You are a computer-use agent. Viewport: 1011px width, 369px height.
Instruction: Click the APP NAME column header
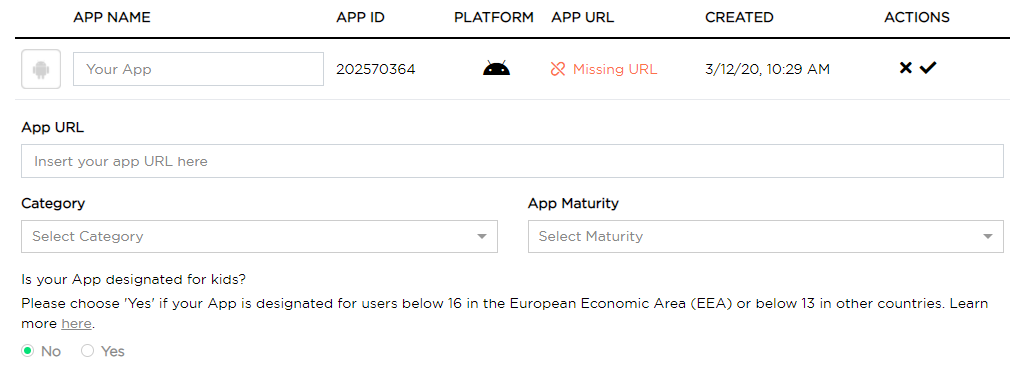point(112,17)
